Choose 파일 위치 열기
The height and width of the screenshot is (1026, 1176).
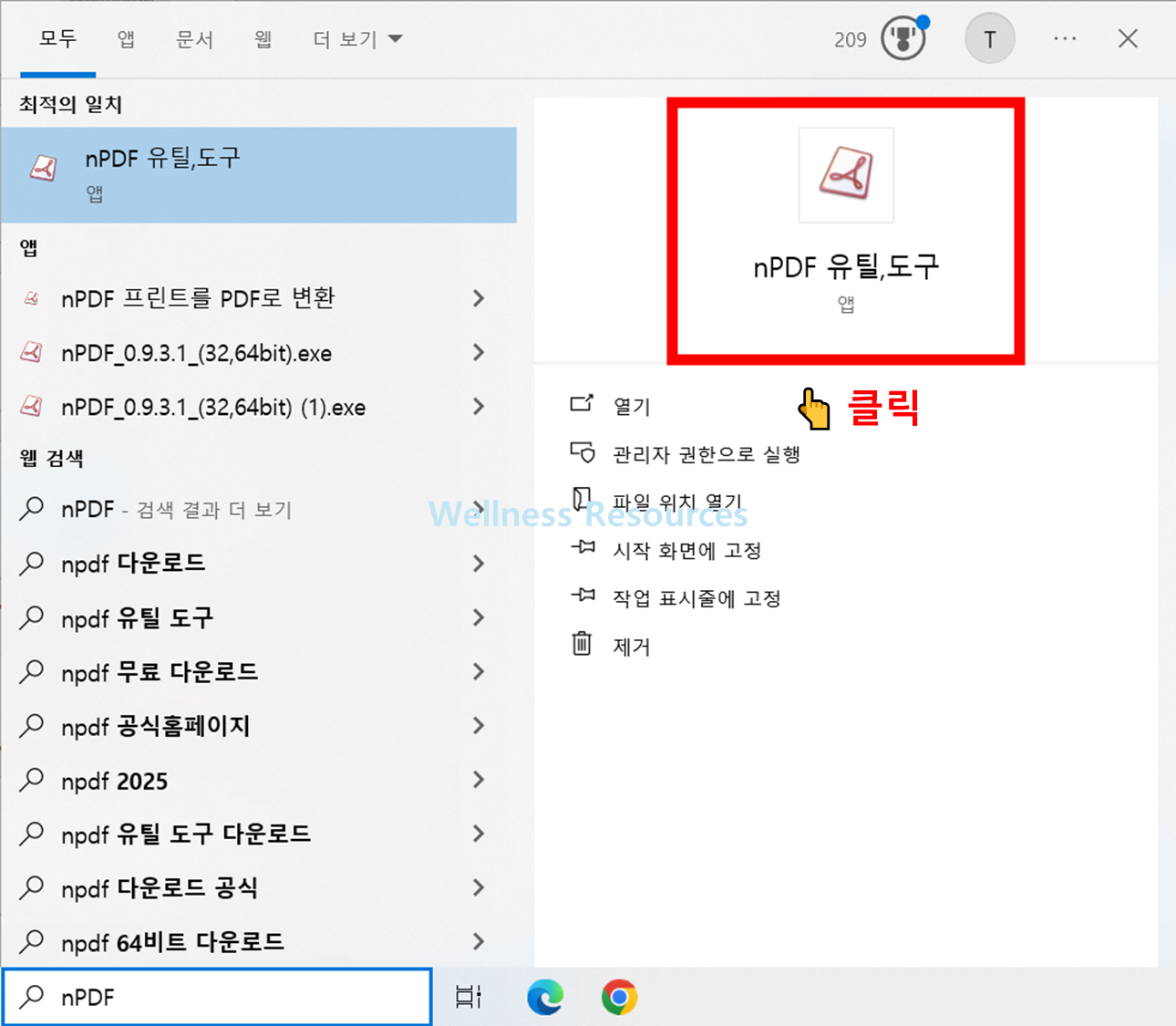click(677, 502)
